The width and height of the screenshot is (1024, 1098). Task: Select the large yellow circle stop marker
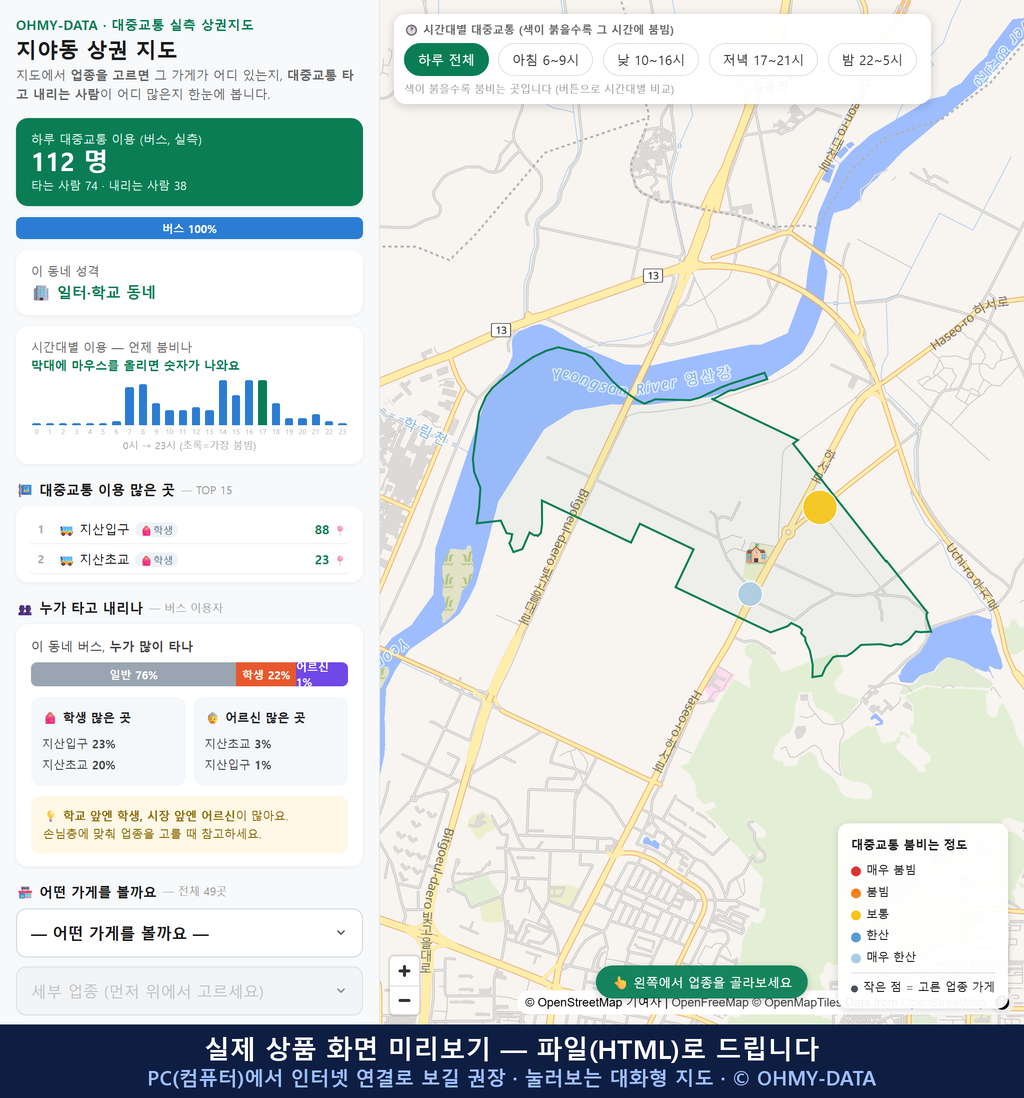pos(819,507)
